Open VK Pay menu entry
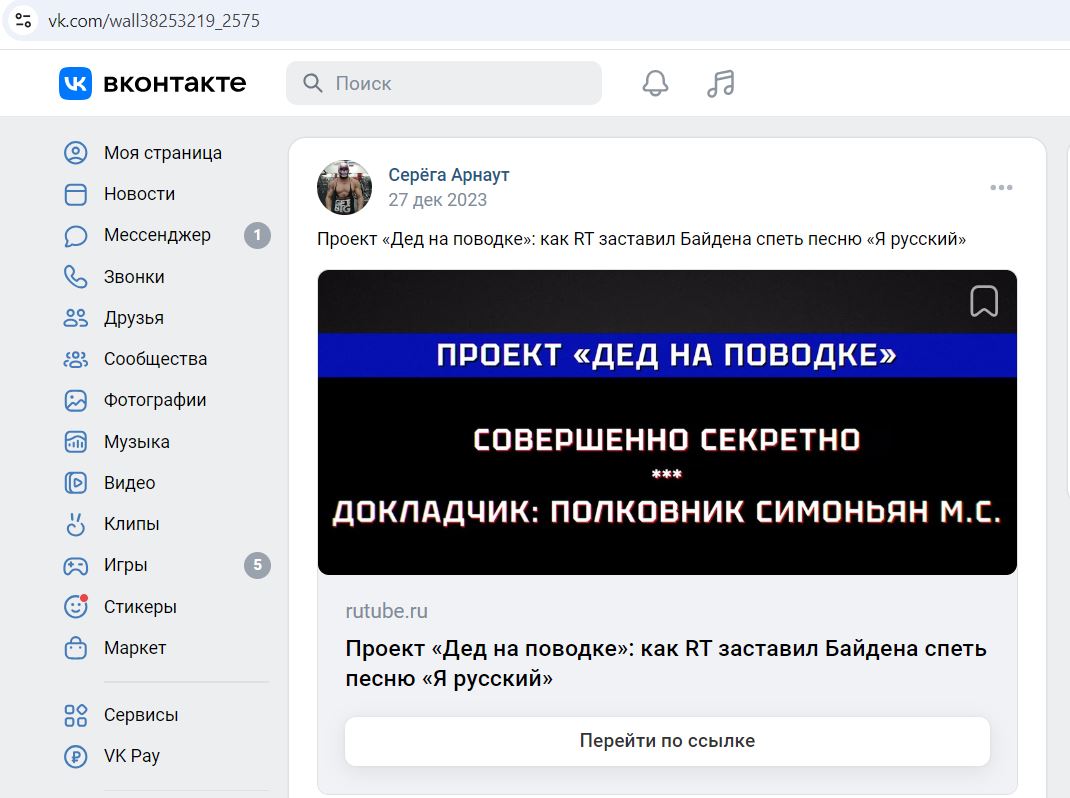Viewport: 1070px width, 798px height. click(x=132, y=756)
